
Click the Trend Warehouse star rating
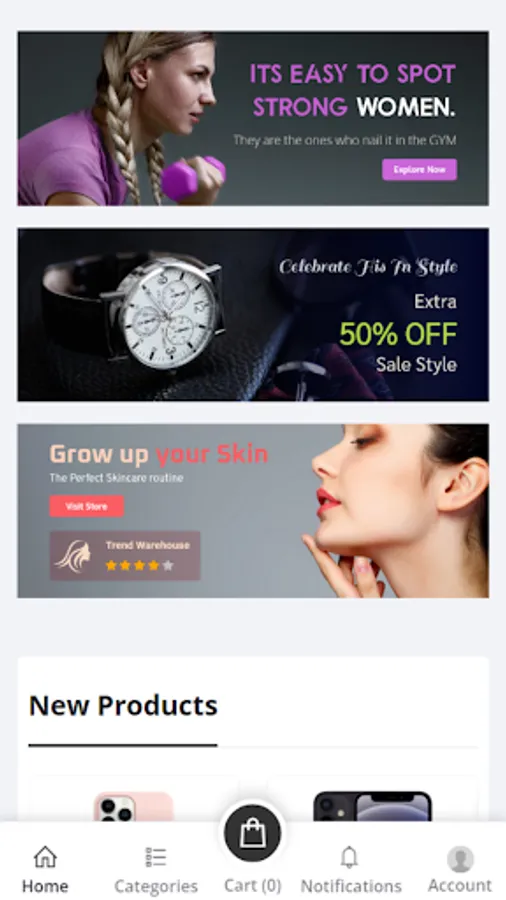pos(139,565)
